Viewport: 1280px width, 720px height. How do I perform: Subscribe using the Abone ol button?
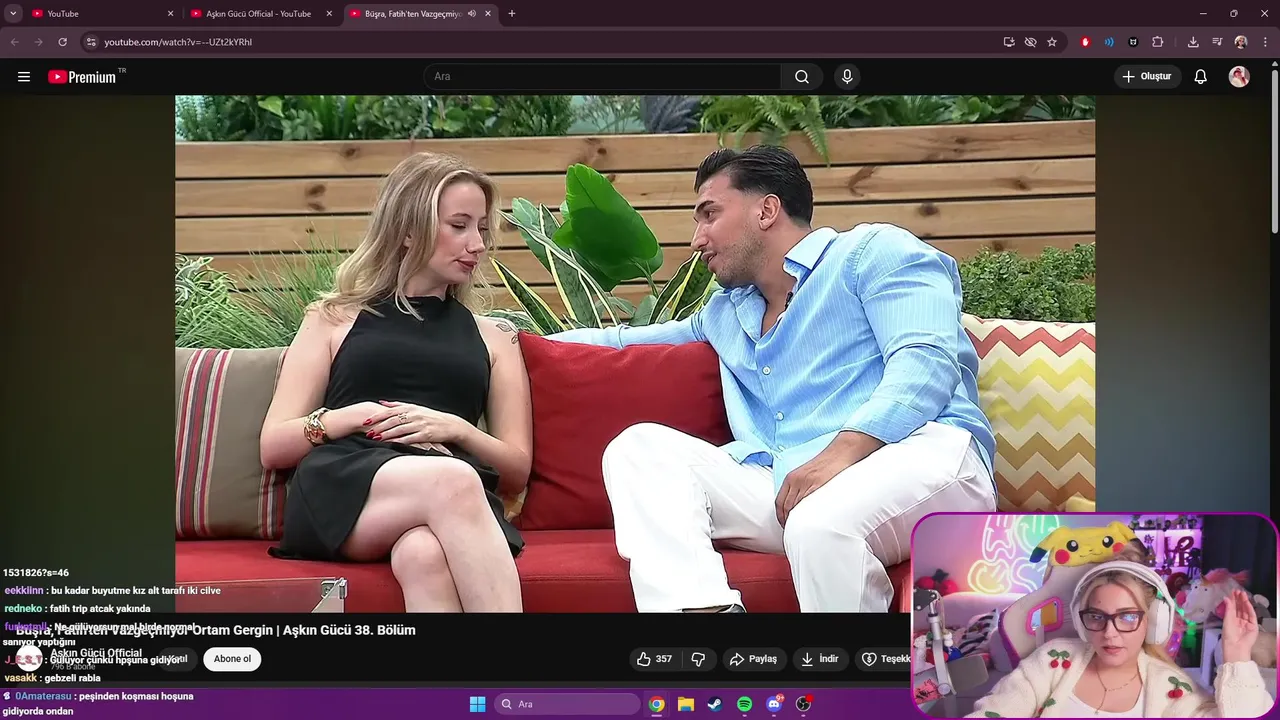tap(232, 659)
